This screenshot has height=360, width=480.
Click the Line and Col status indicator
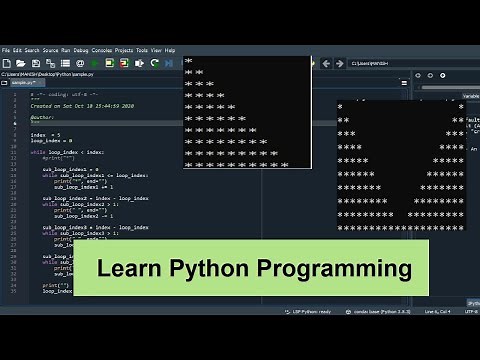pyautogui.click(x=437, y=312)
